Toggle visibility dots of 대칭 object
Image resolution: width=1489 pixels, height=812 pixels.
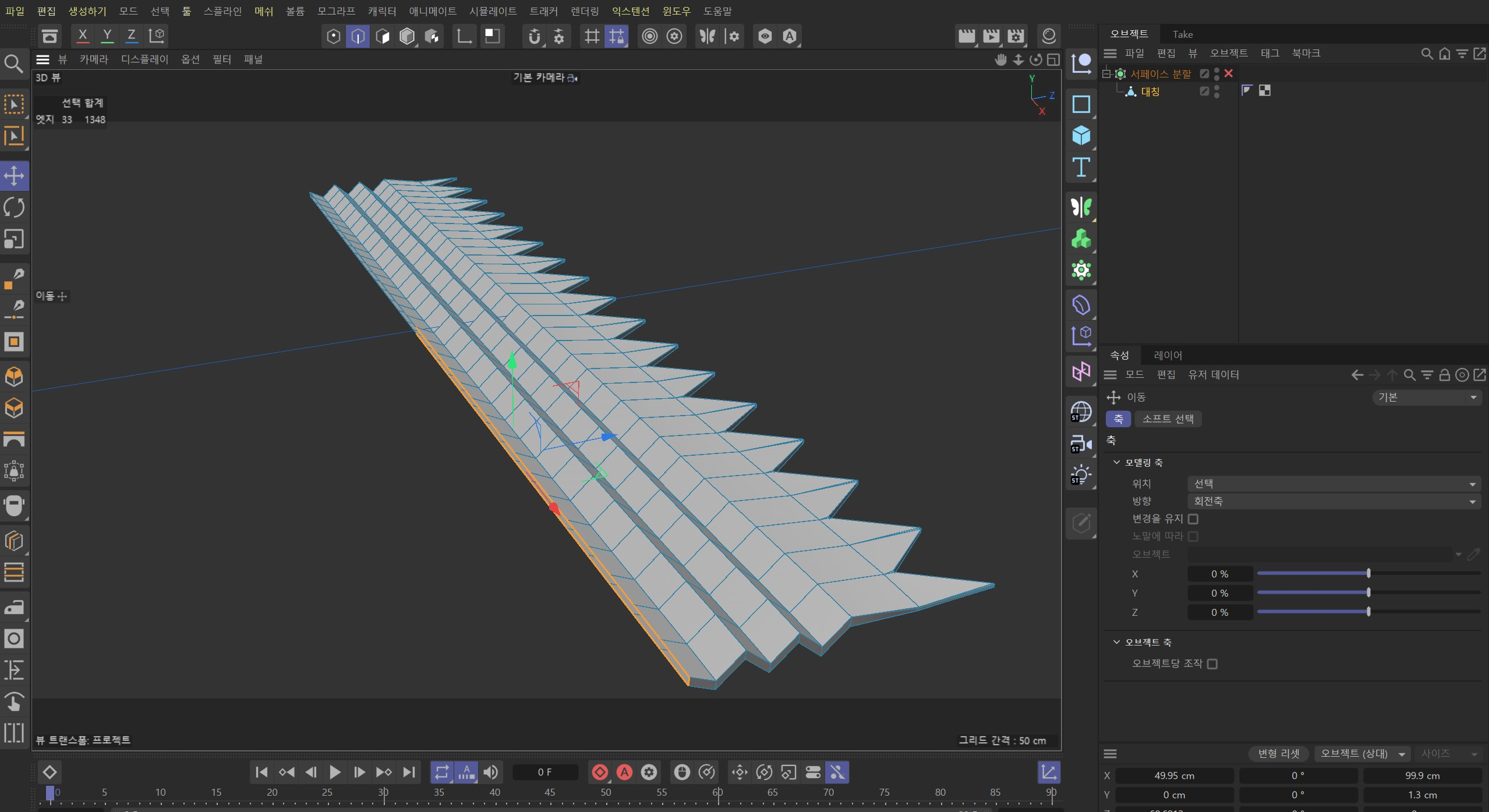(1216, 91)
